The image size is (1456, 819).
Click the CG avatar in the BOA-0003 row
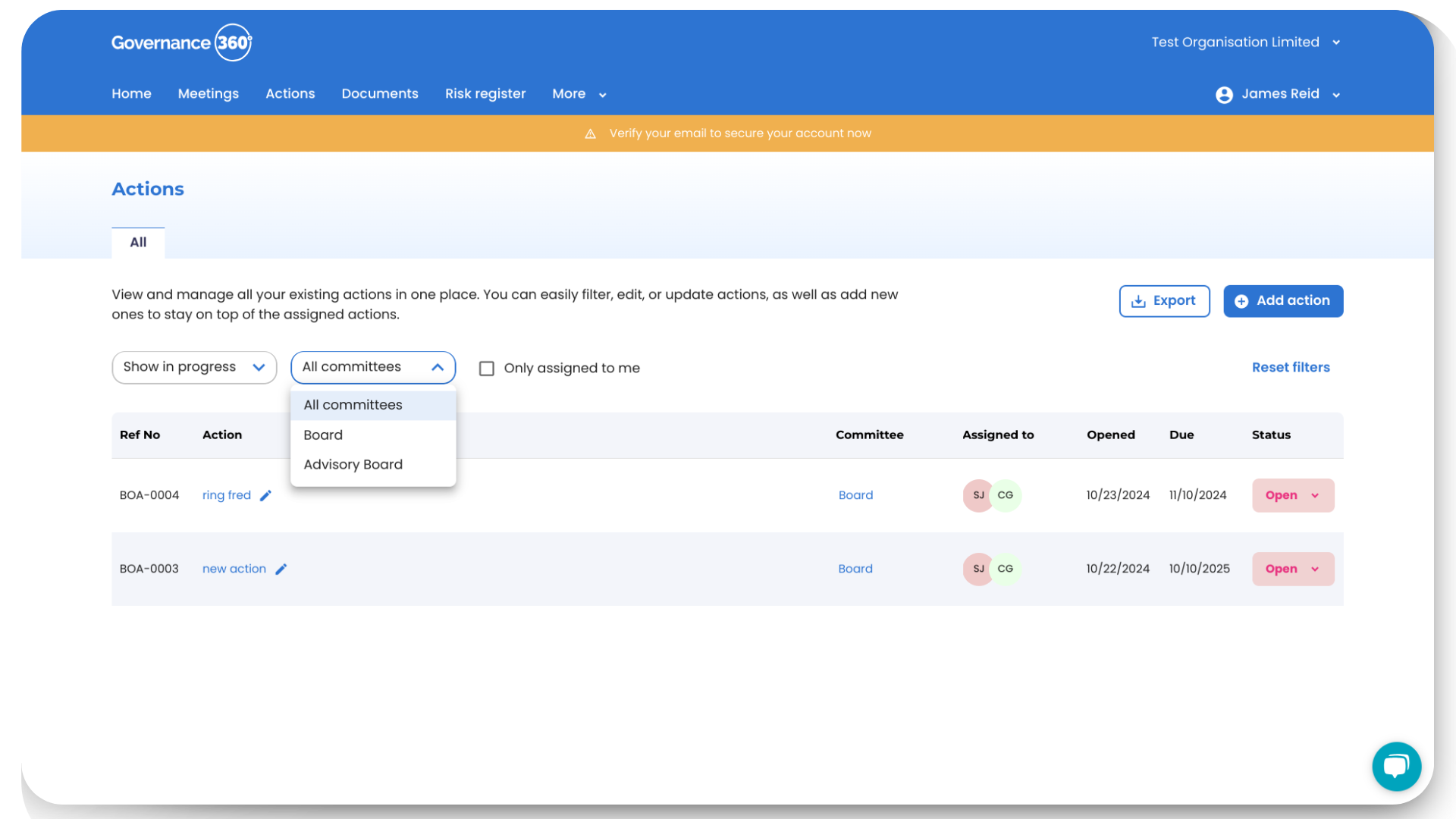pyautogui.click(x=1006, y=569)
